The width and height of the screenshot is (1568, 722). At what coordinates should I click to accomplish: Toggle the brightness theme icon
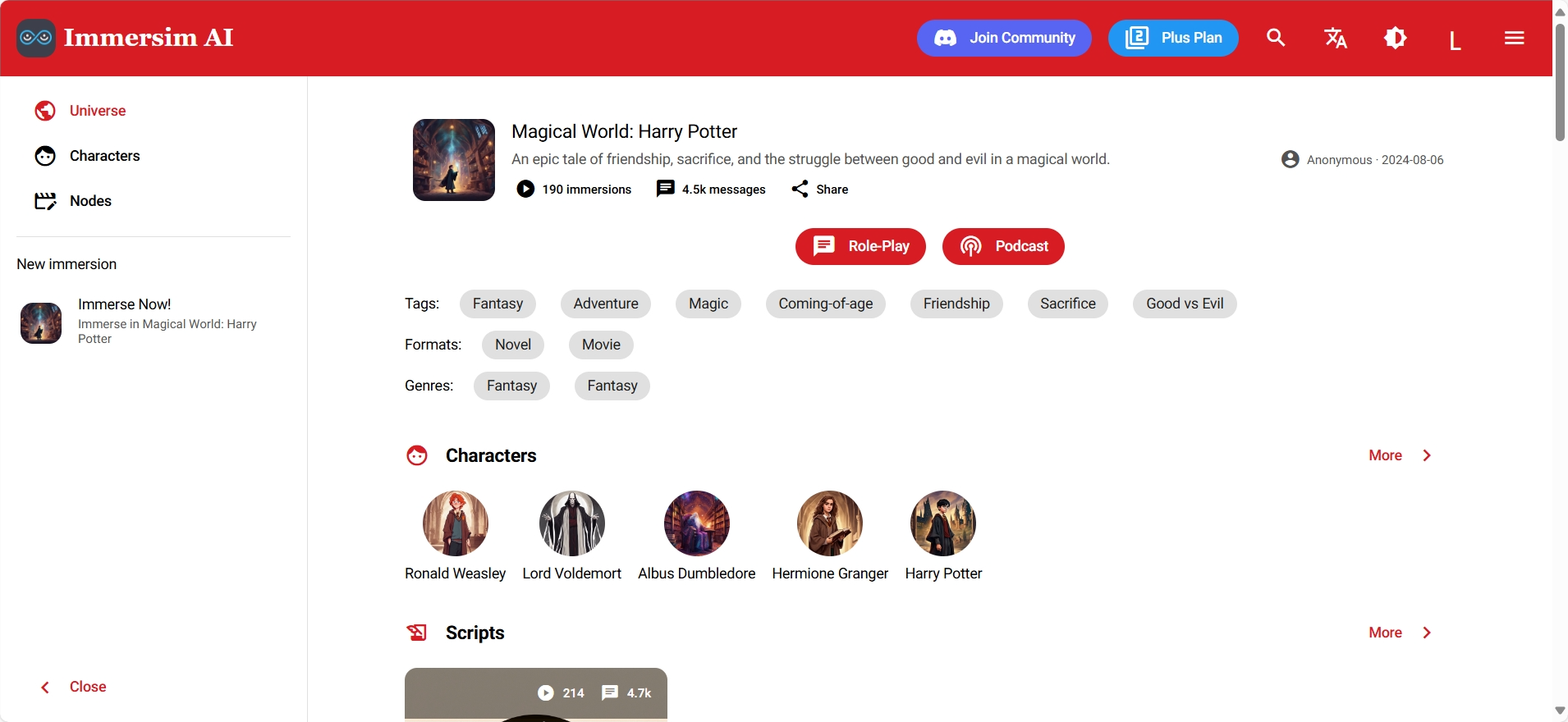(x=1396, y=38)
